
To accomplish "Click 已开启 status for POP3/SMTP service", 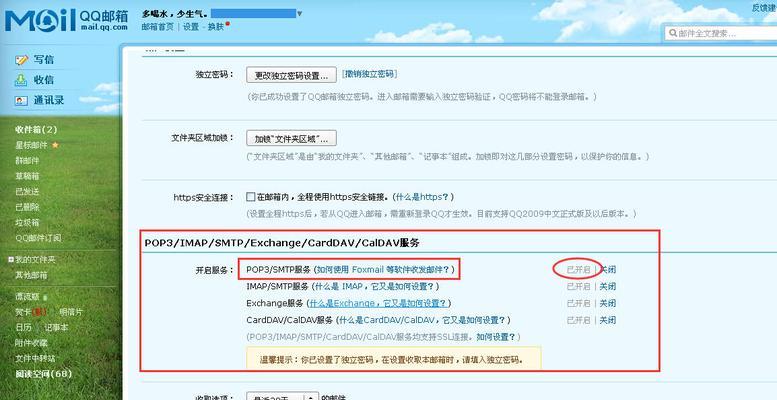I will tap(578, 270).
